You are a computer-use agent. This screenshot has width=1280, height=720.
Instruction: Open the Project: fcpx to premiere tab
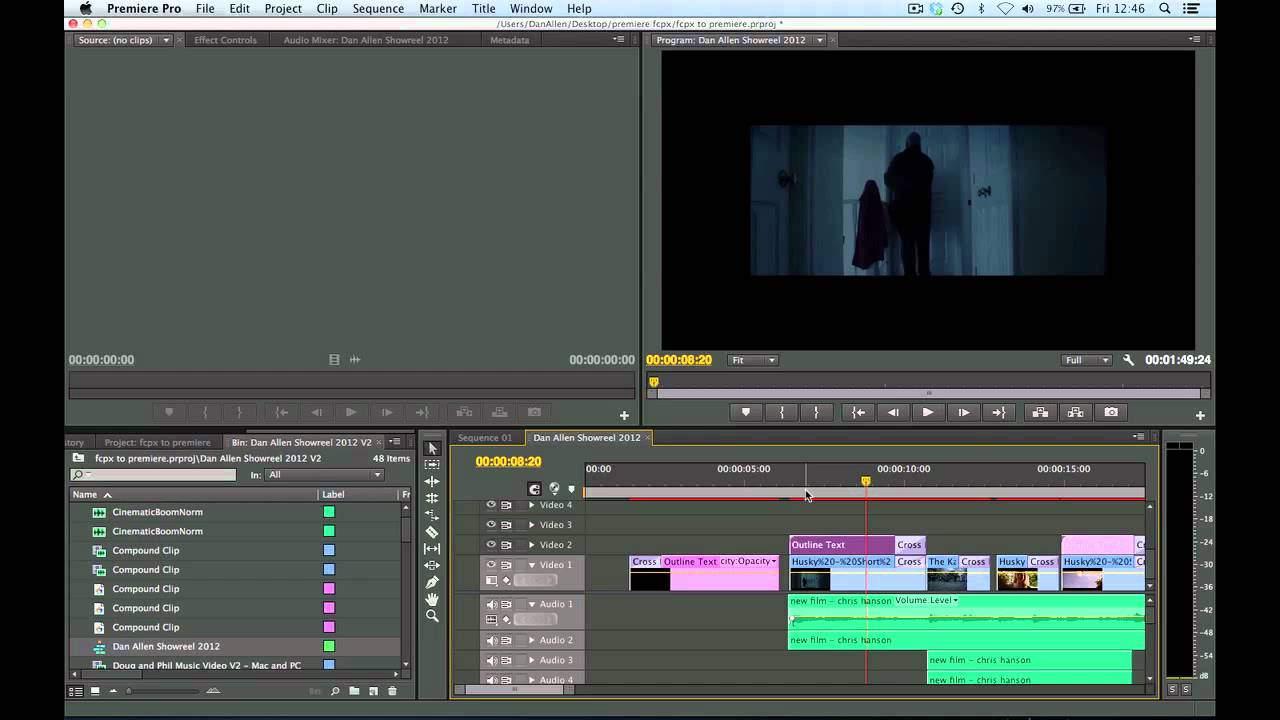158,442
